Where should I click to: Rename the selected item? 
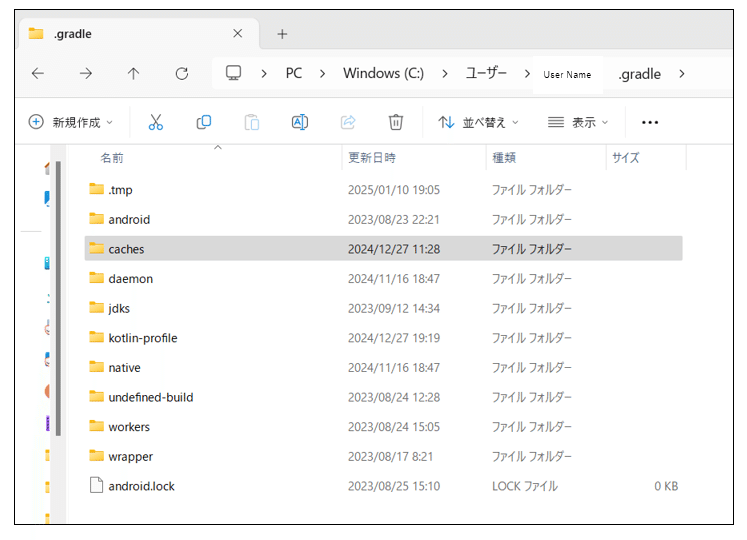point(300,122)
